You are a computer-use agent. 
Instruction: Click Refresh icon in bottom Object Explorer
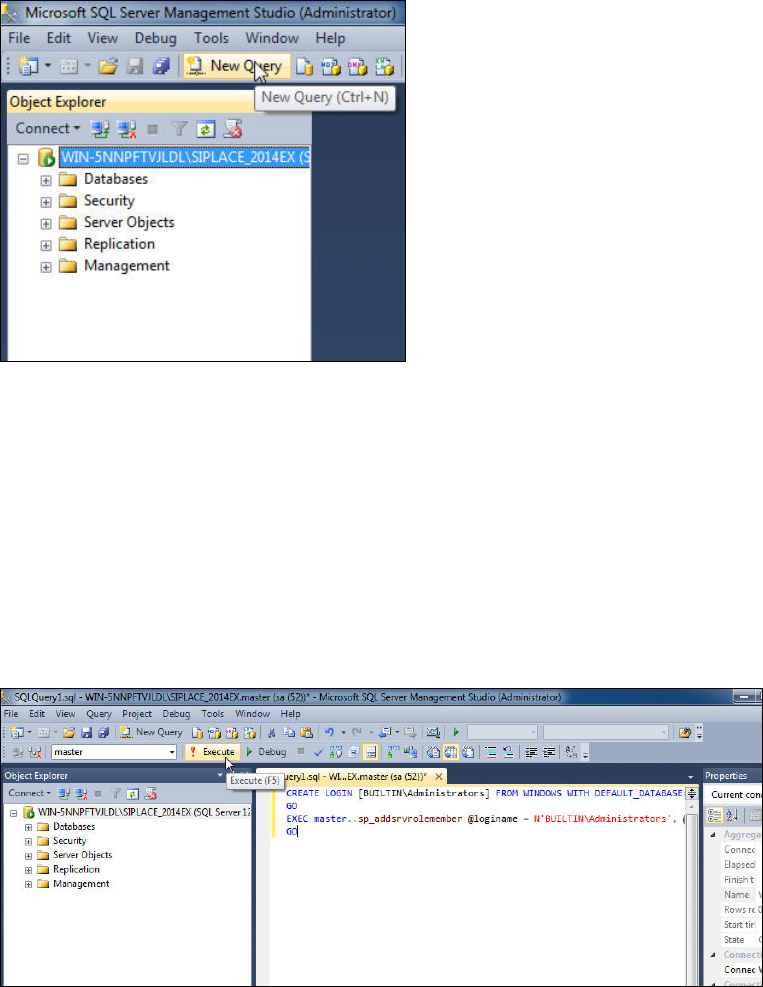pyautogui.click(x=133, y=794)
